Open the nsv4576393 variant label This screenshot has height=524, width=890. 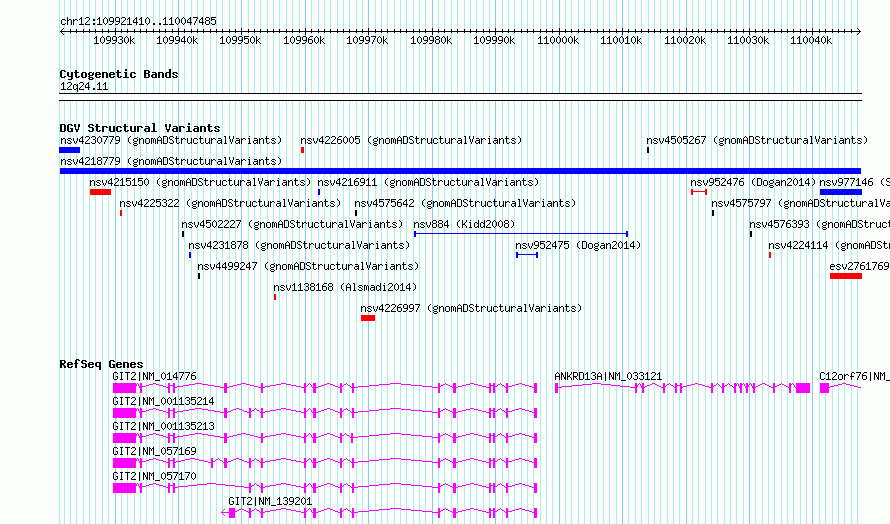tap(820, 224)
